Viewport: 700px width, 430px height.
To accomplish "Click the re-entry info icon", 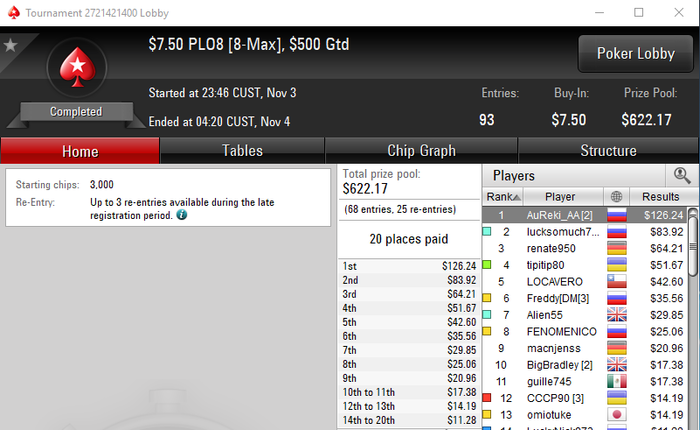I will pyautogui.click(x=182, y=215).
